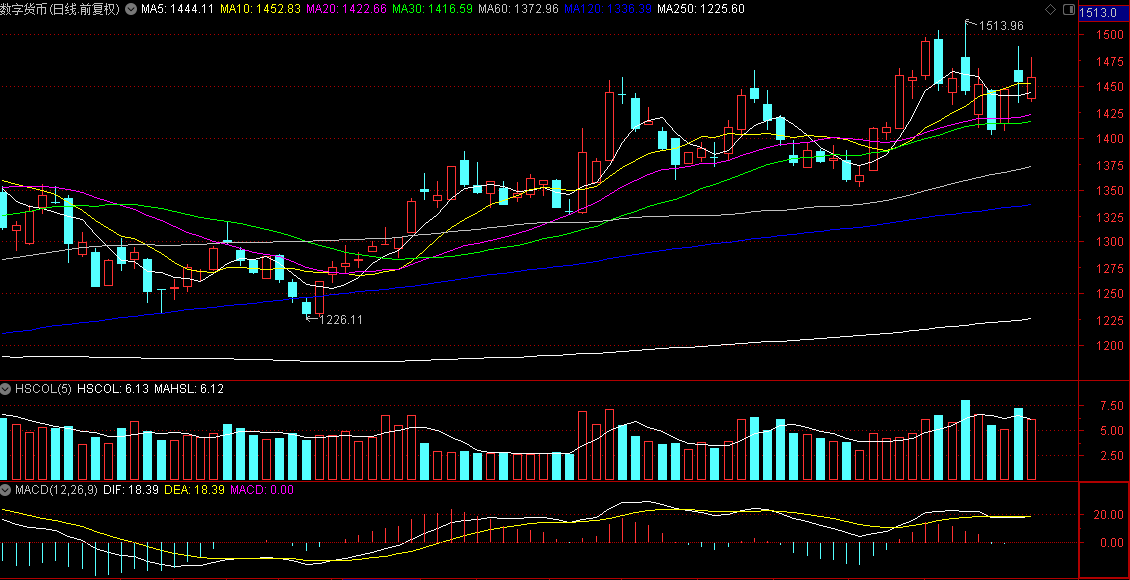
Task: Select the blue MA120 label
Action: pos(608,9)
